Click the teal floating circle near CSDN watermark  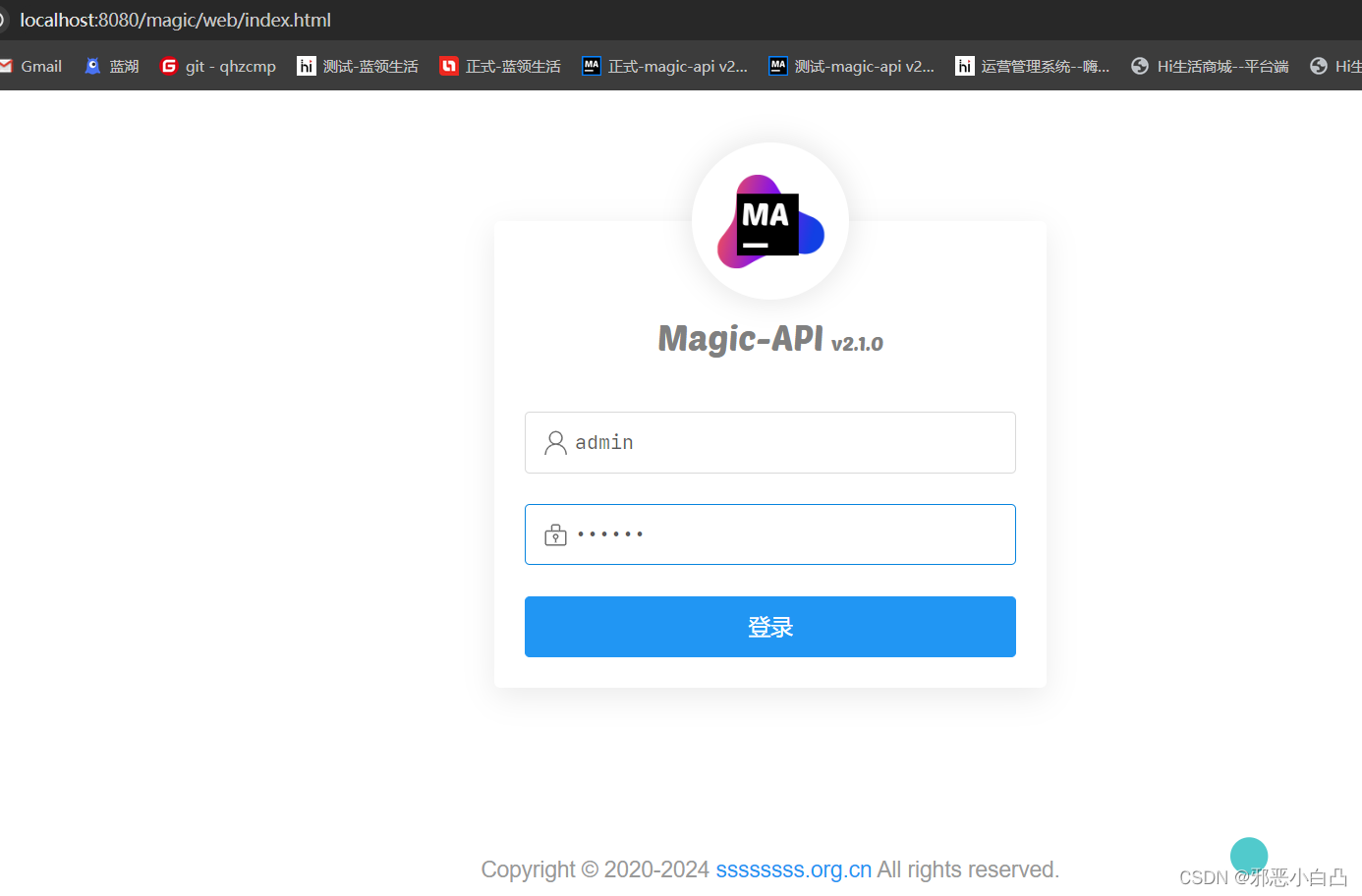click(x=1249, y=856)
